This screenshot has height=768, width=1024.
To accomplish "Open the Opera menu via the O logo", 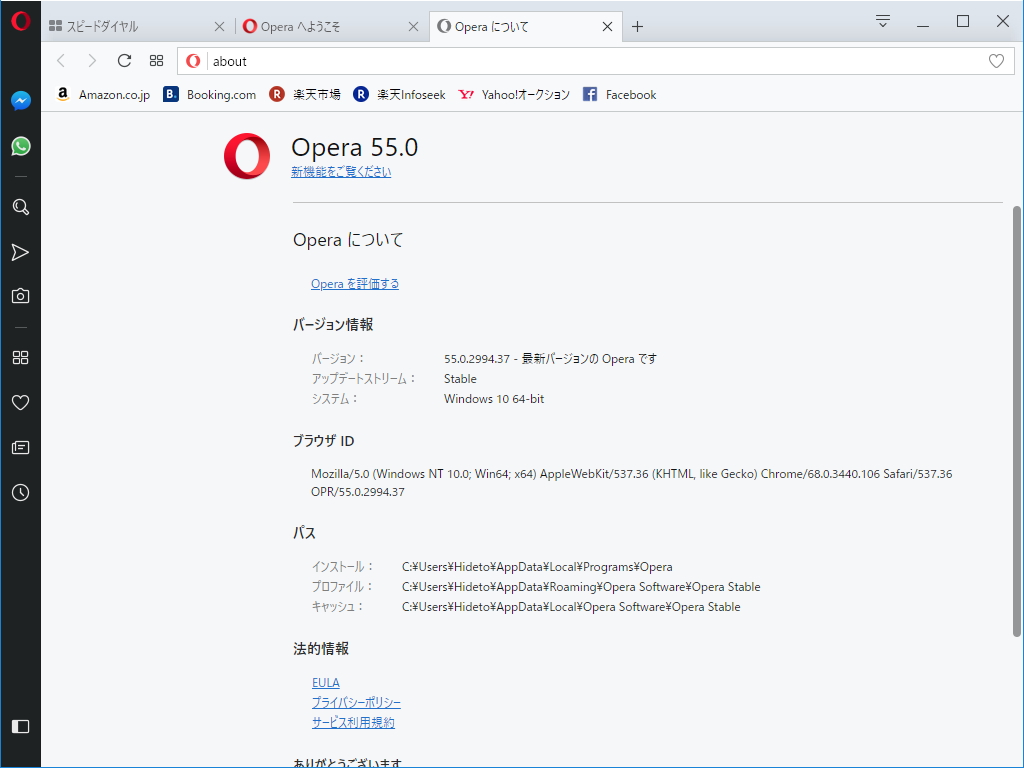I will tap(20, 19).
